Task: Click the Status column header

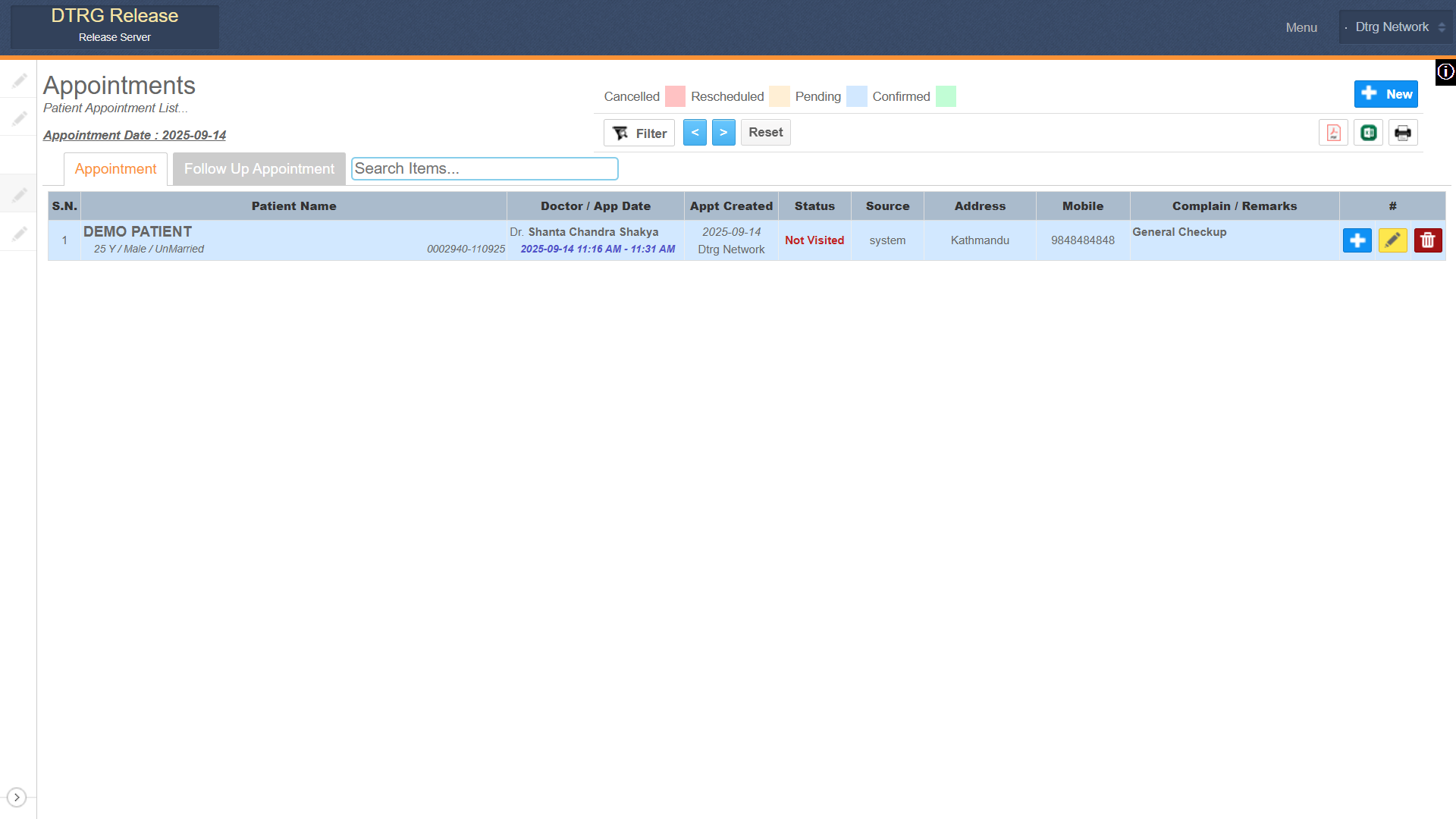Action: pyautogui.click(x=814, y=206)
